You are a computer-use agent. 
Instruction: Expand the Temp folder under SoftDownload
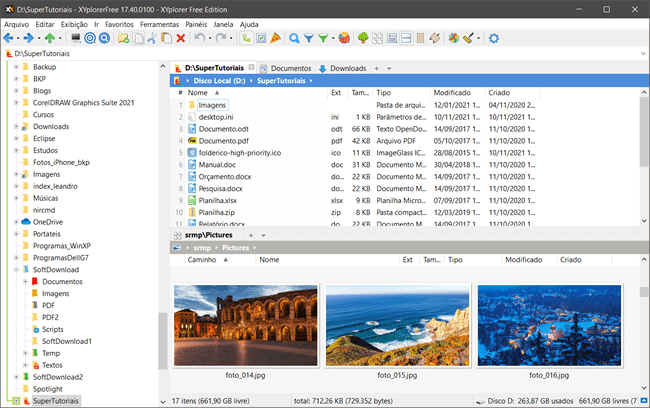(25, 353)
